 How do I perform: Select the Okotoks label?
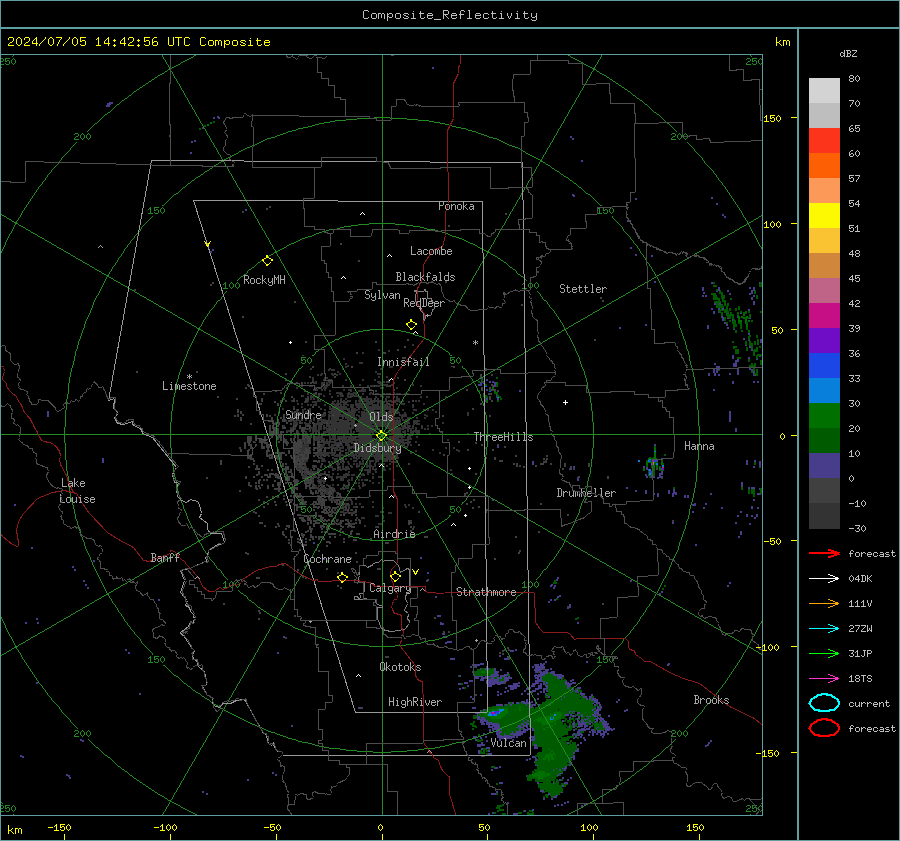[400, 667]
